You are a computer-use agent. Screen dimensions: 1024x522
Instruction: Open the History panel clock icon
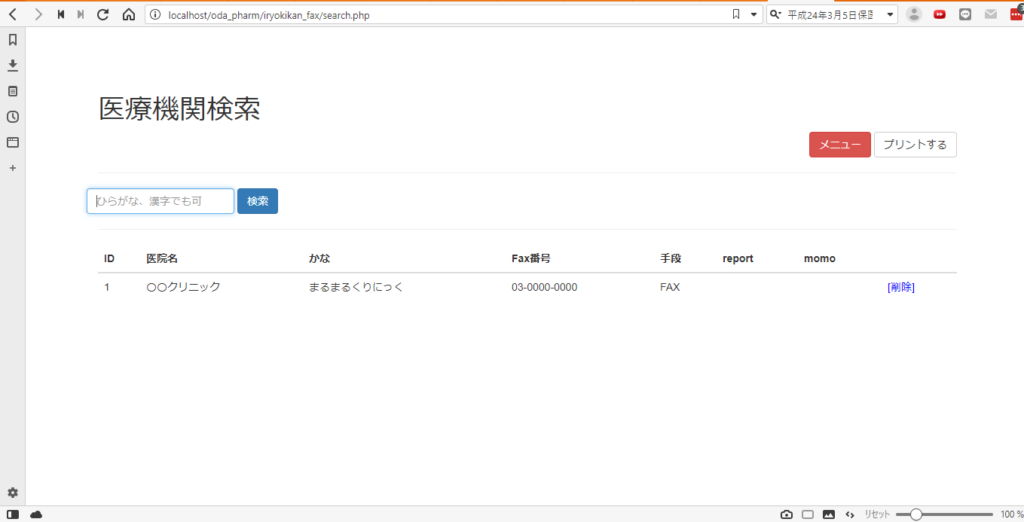point(13,117)
